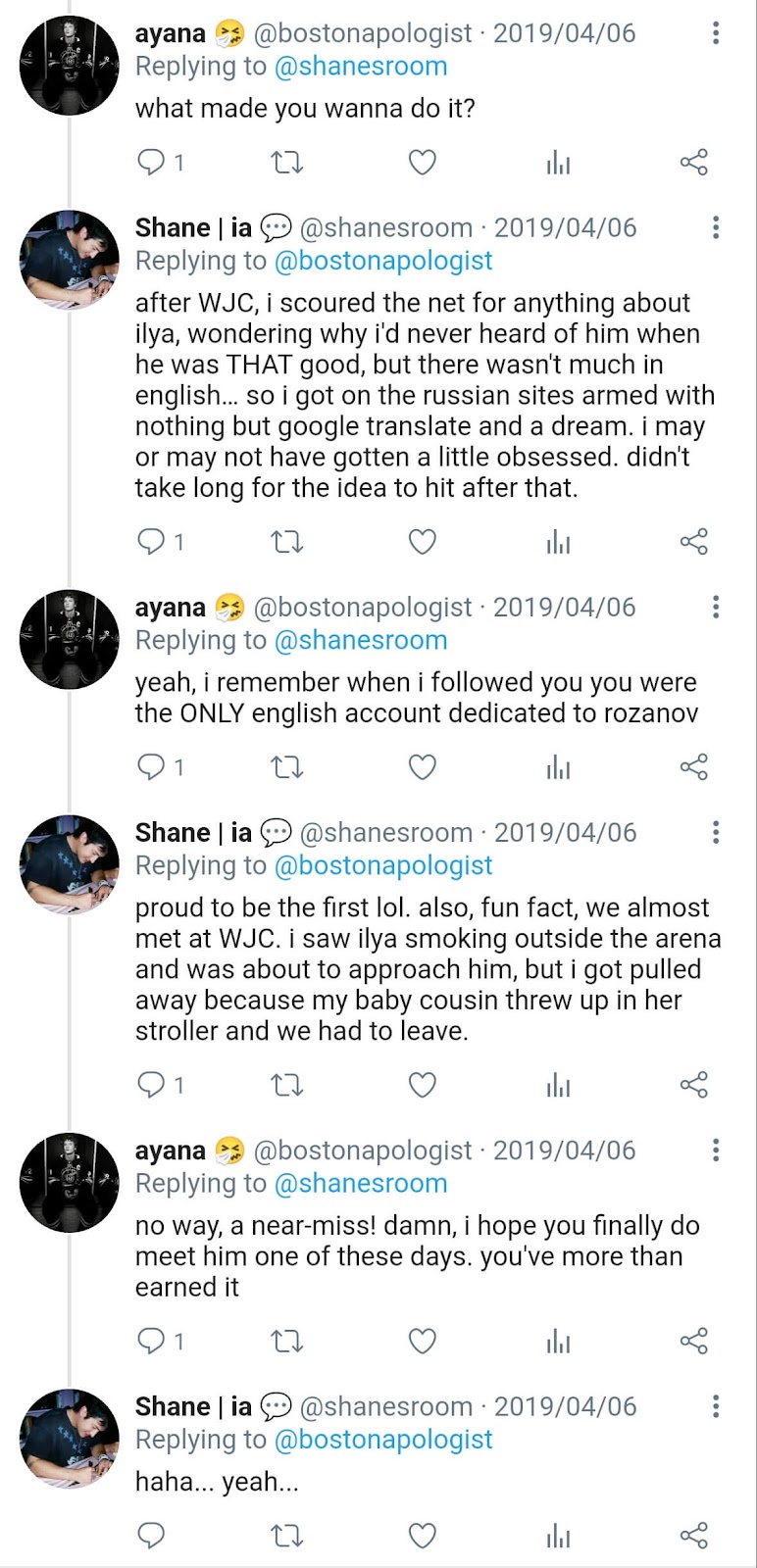Open @bostonapologist link in the "haha... yeah..." reply
Image resolution: width=757 pixels, height=1568 pixels.
click(383, 1440)
